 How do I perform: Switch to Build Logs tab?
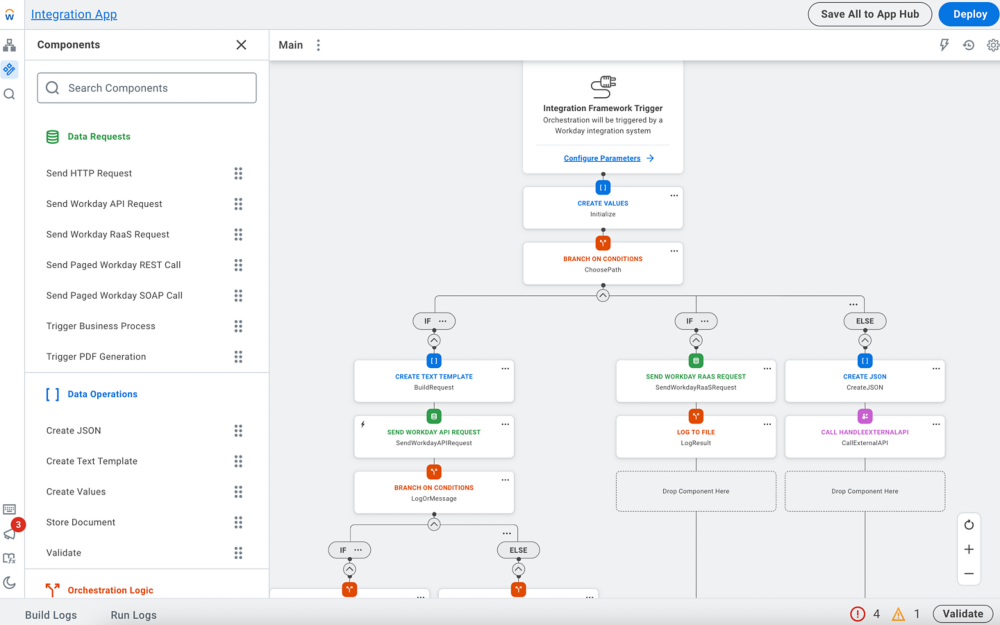(x=51, y=615)
